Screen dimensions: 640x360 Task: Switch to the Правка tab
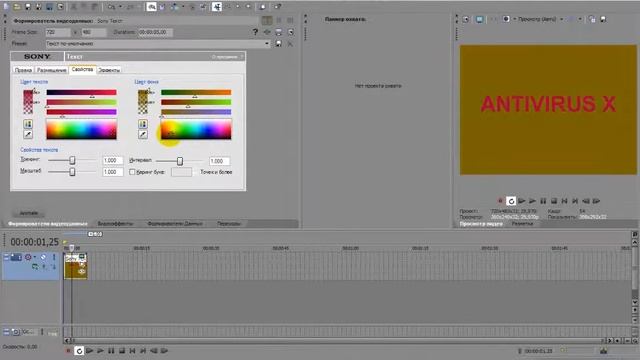point(23,70)
